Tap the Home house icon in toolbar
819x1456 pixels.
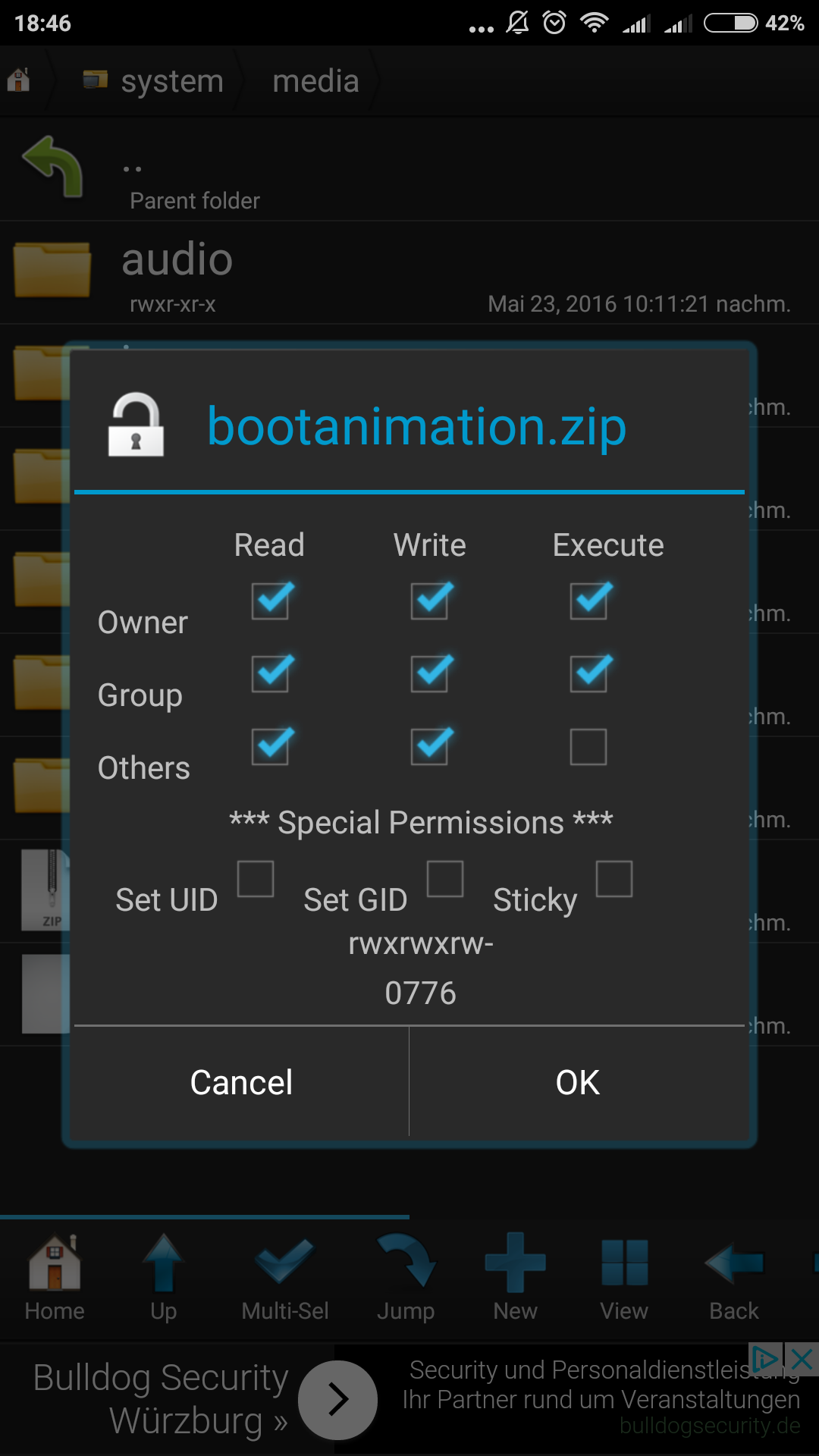(54, 1263)
